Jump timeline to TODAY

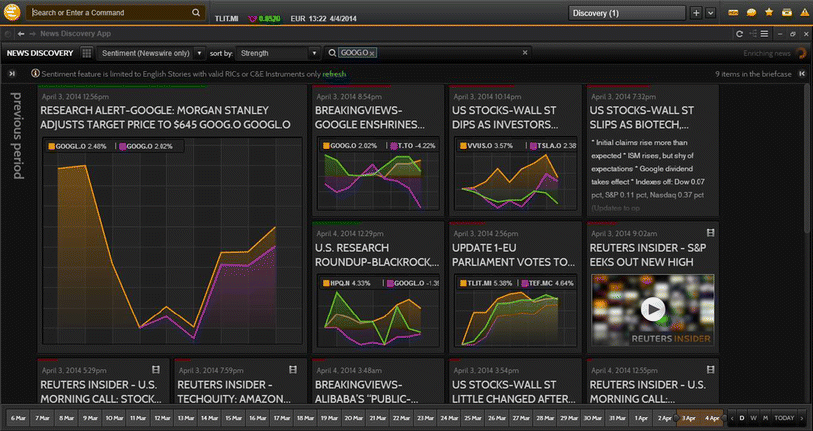click(x=784, y=418)
